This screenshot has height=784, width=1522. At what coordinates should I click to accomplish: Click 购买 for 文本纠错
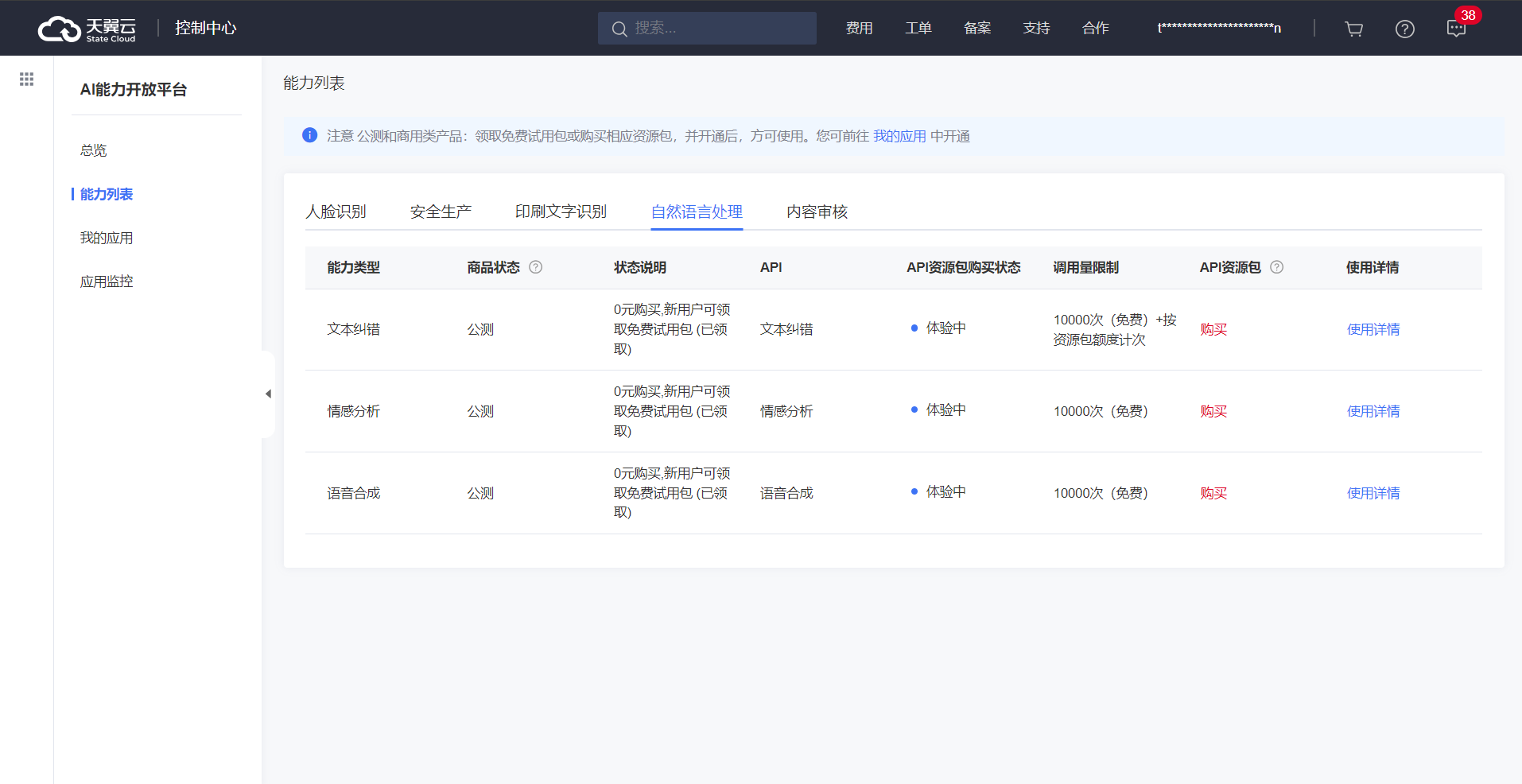coord(1213,329)
